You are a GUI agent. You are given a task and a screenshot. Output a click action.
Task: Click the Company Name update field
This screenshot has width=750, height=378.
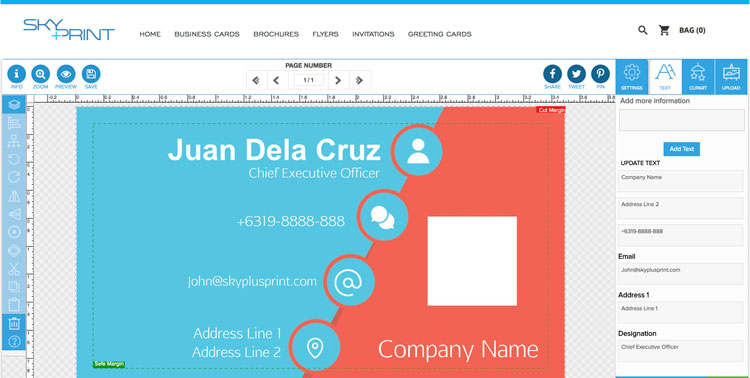click(681, 181)
